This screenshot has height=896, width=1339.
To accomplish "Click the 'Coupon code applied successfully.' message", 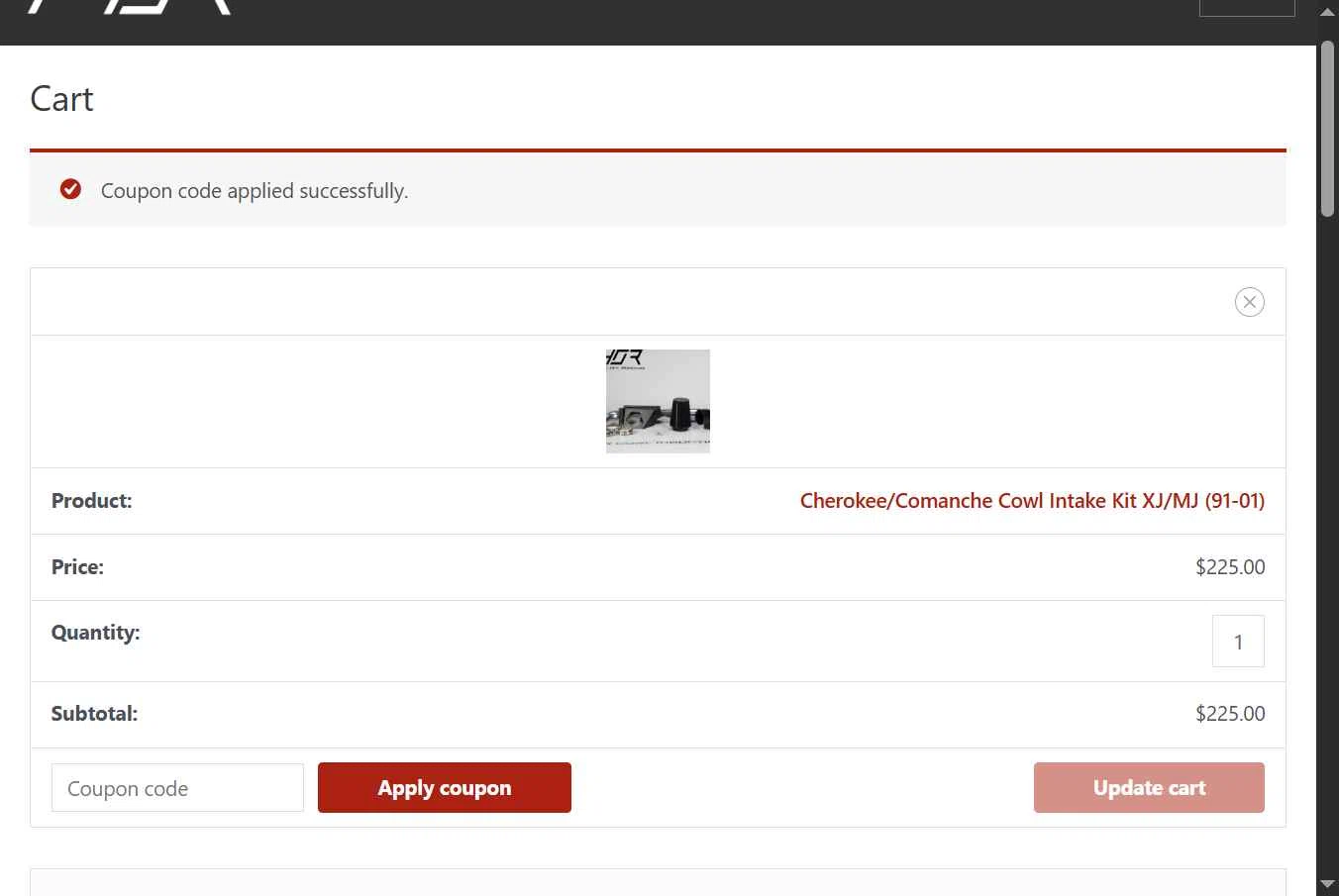I will click(x=255, y=191).
